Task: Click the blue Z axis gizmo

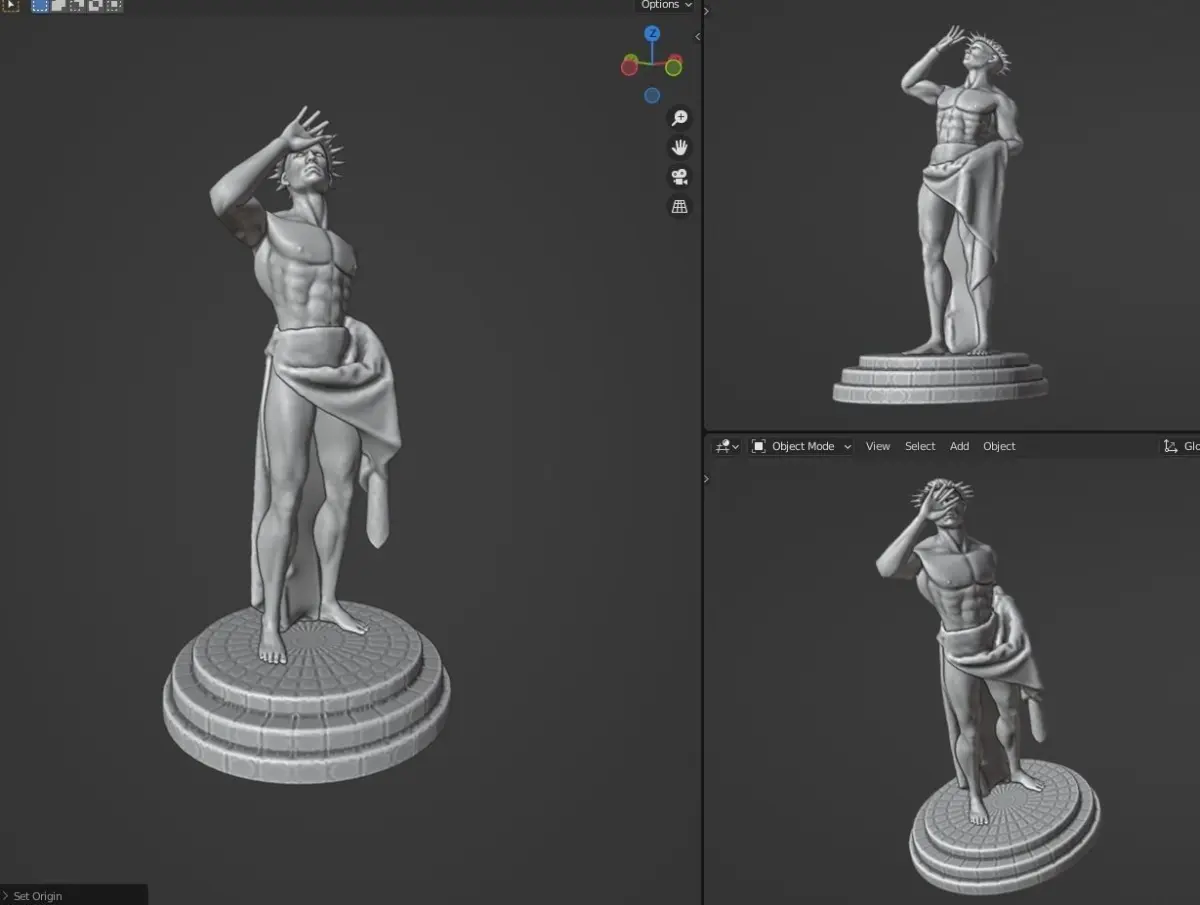Action: point(652,34)
